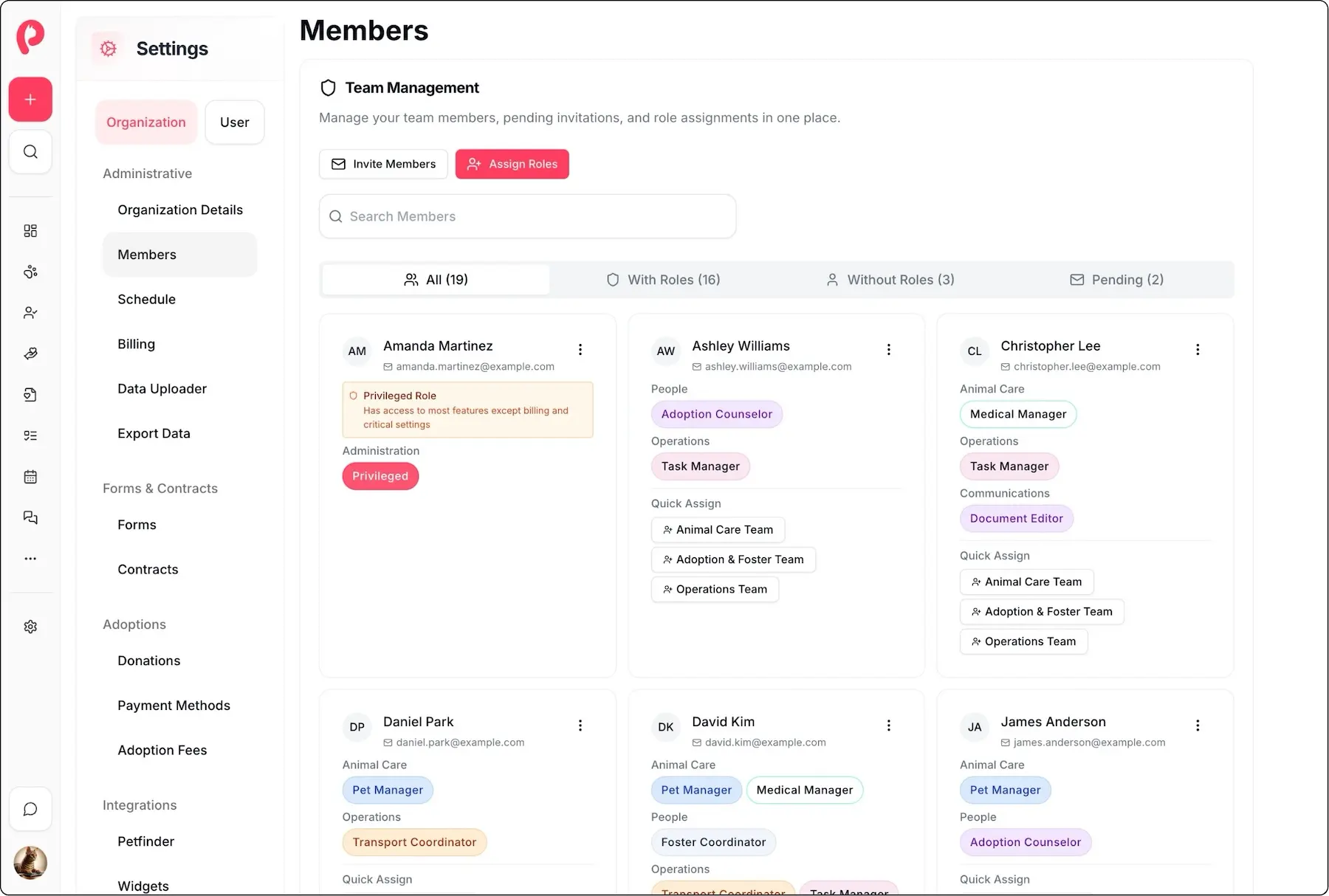Select the pets paw icon in sidebar
1329x896 pixels.
[x=30, y=272]
